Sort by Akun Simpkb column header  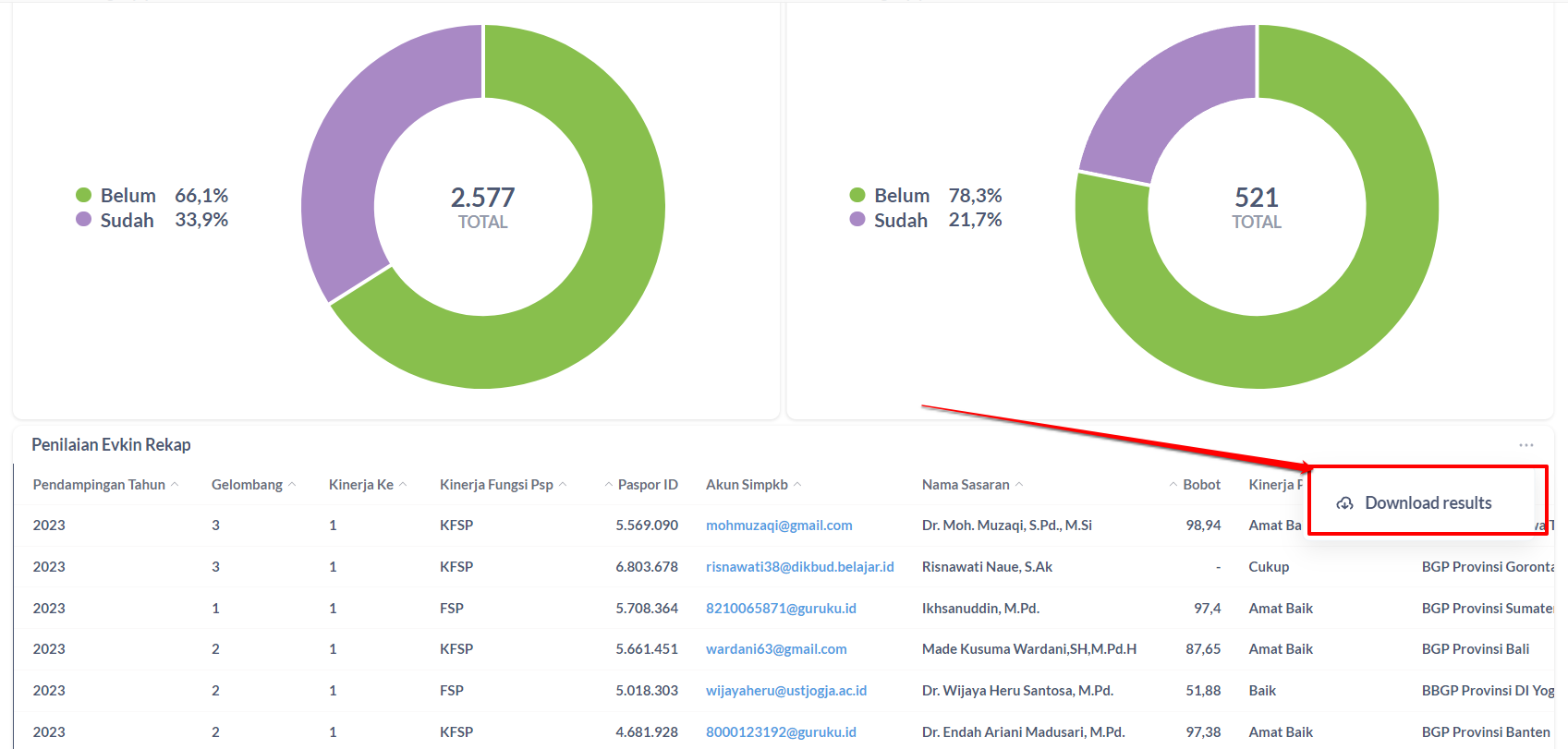tap(753, 485)
